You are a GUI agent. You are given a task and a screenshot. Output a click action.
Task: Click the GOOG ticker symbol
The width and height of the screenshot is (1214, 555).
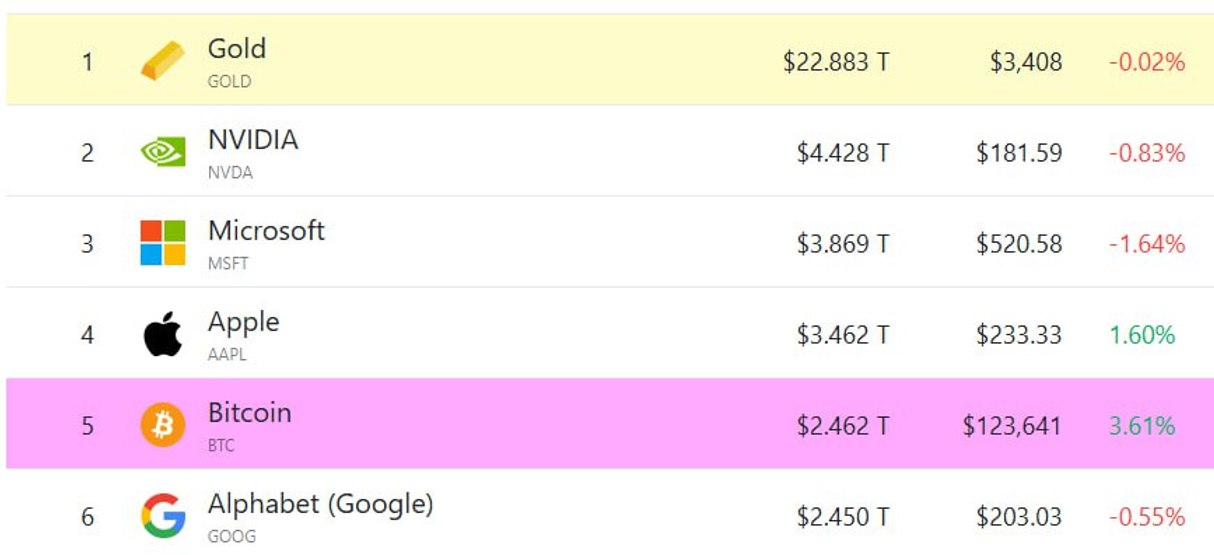232,537
